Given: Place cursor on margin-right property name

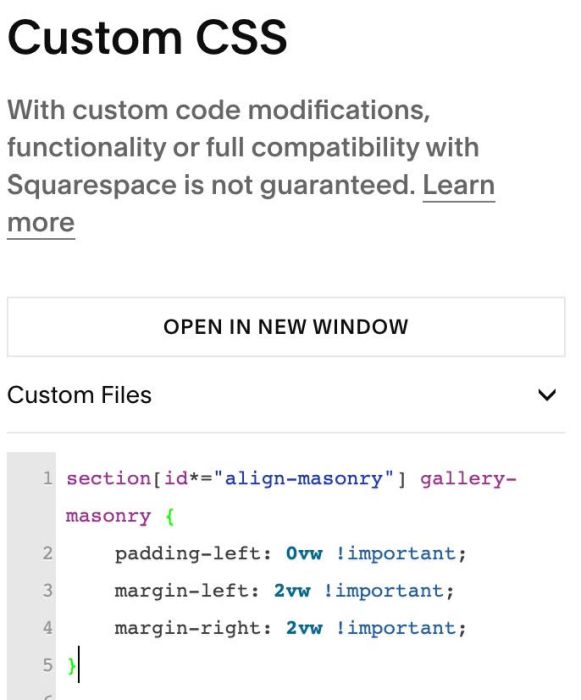Looking at the screenshot, I should pos(187,629).
